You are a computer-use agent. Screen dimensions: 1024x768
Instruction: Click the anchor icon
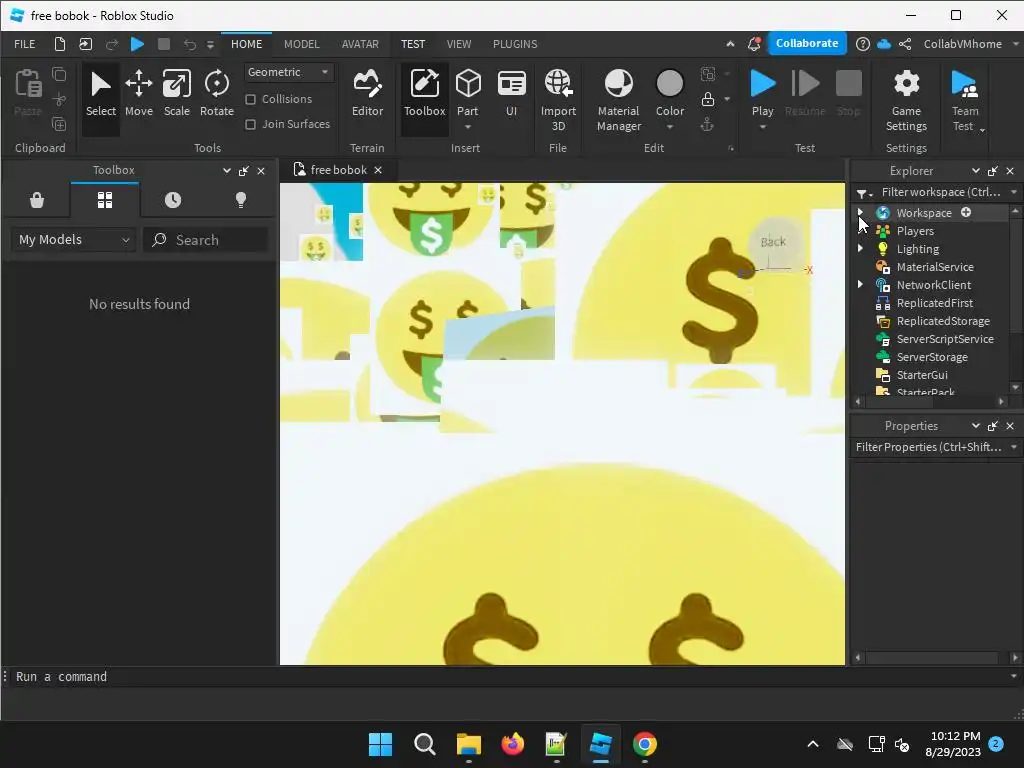(707, 125)
